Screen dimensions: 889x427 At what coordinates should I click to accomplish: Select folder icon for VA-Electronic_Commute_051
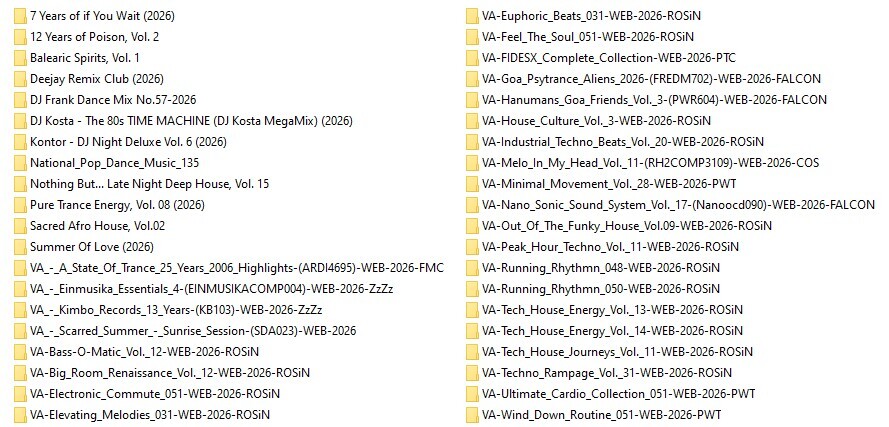[20, 394]
